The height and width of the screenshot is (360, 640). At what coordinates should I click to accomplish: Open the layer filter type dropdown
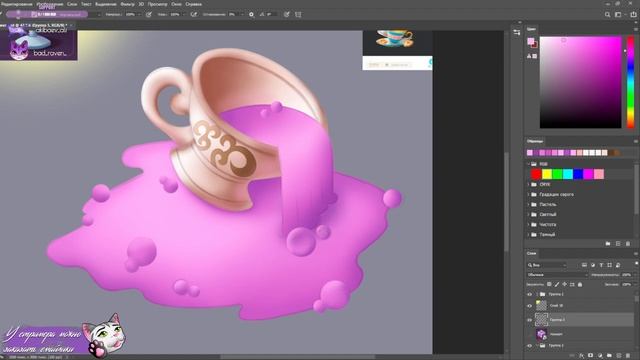[x=547, y=265]
